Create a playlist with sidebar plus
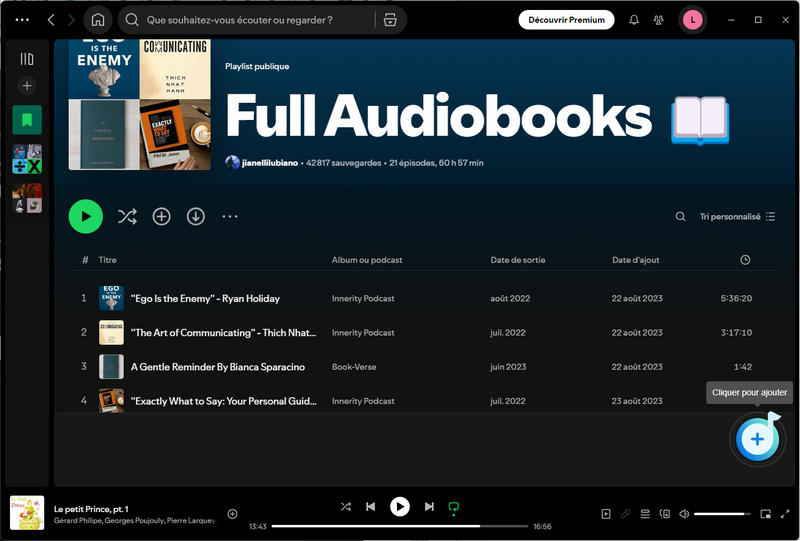The height and width of the screenshot is (541, 800). (x=27, y=86)
